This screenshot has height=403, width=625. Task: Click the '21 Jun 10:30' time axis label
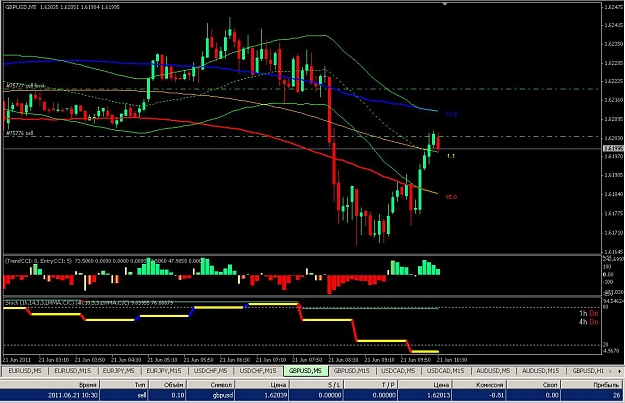click(x=452, y=360)
